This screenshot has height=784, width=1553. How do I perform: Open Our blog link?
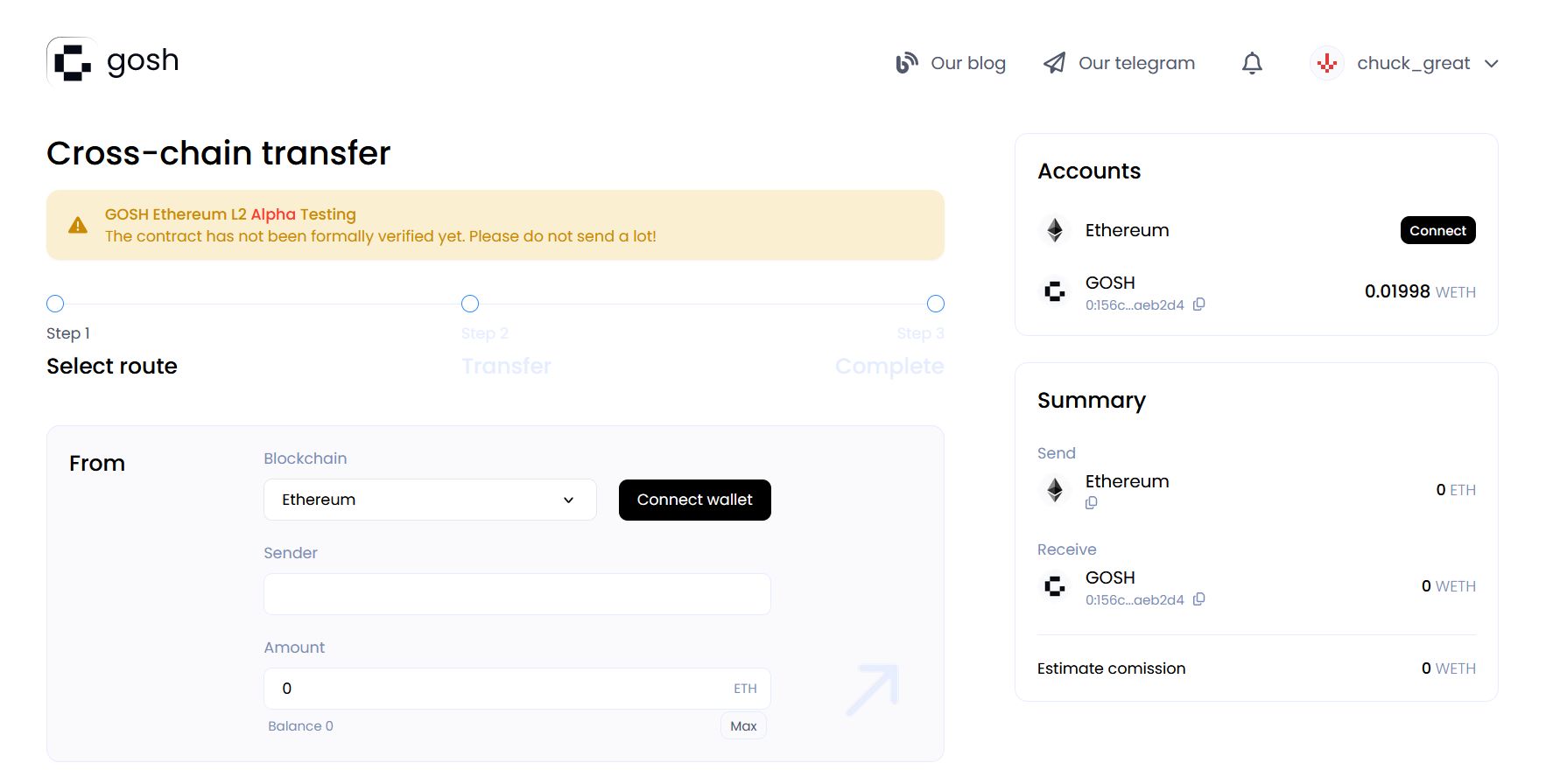tap(951, 63)
